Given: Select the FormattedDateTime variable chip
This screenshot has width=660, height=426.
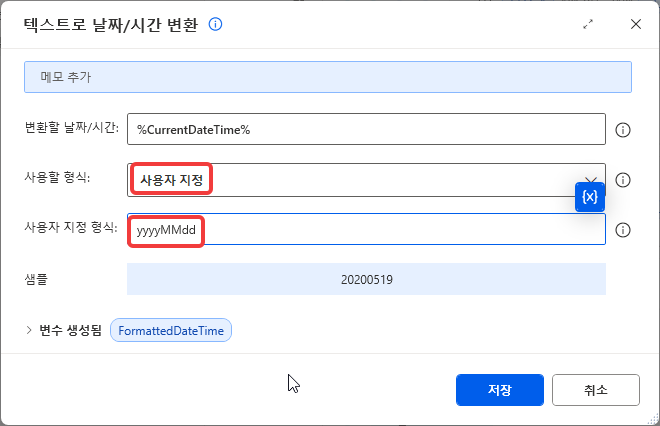Looking at the screenshot, I should click(171, 330).
